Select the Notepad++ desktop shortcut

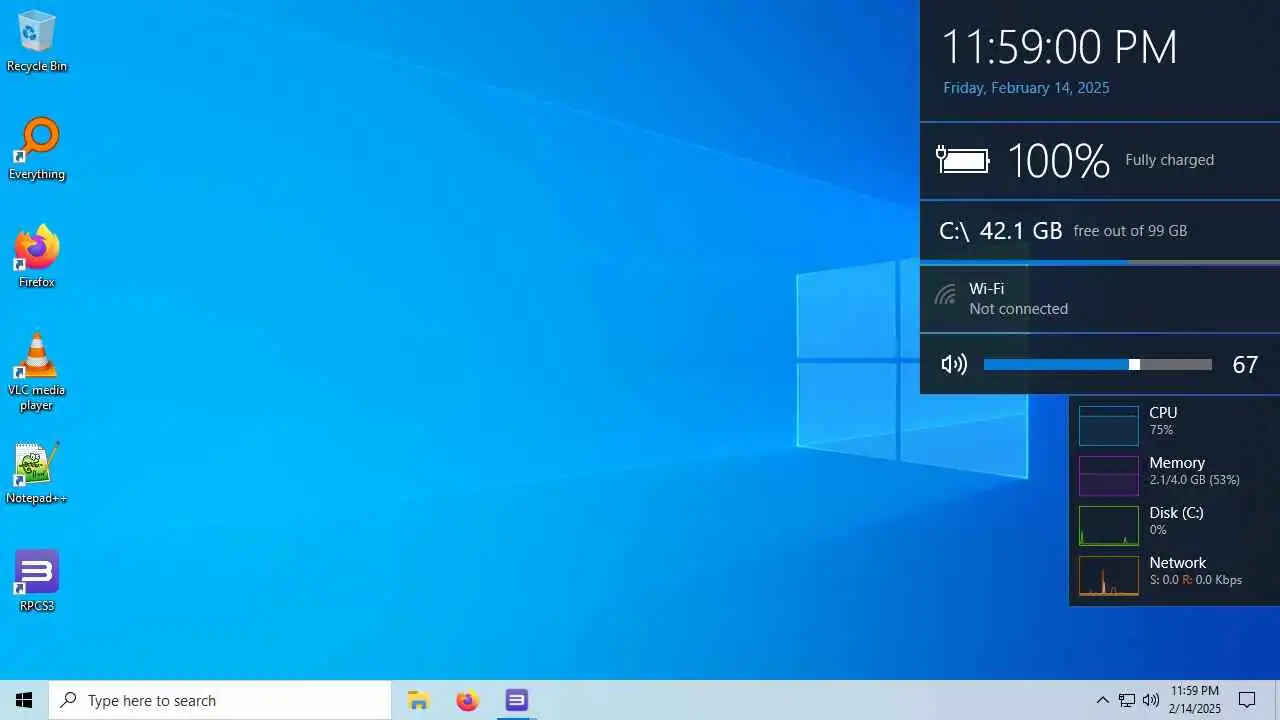(x=37, y=474)
